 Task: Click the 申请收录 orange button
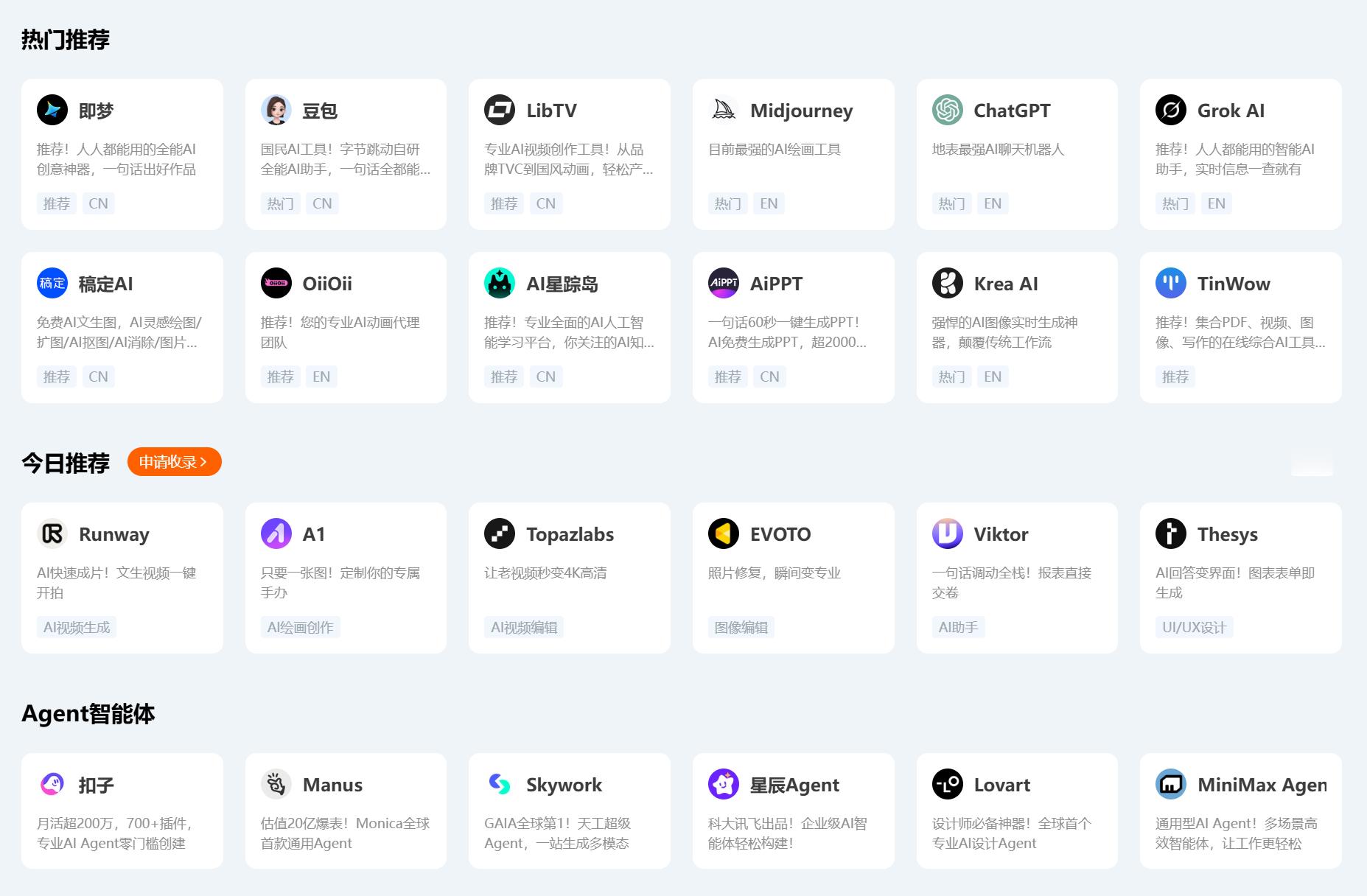[174, 461]
